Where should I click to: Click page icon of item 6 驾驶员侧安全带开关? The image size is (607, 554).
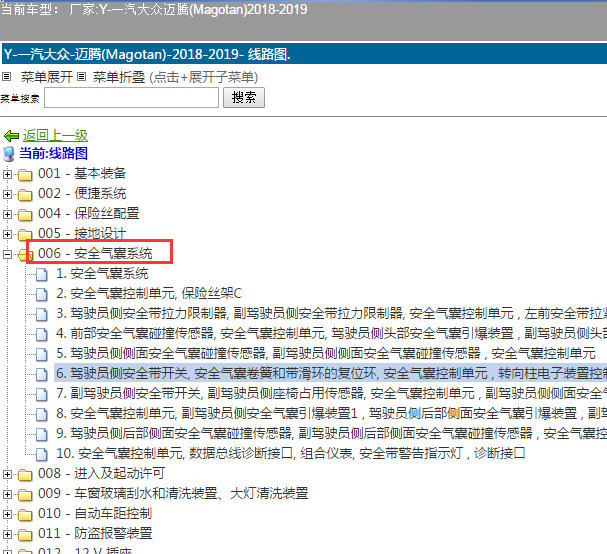[42, 374]
